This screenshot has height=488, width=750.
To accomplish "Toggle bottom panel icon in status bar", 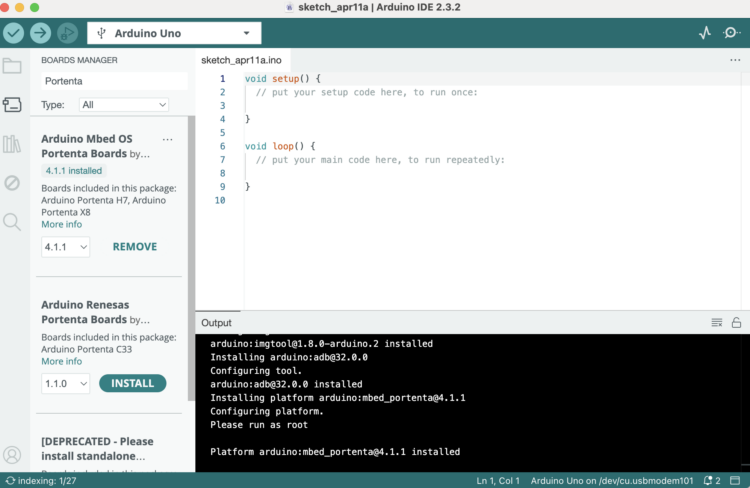I will coord(735,480).
